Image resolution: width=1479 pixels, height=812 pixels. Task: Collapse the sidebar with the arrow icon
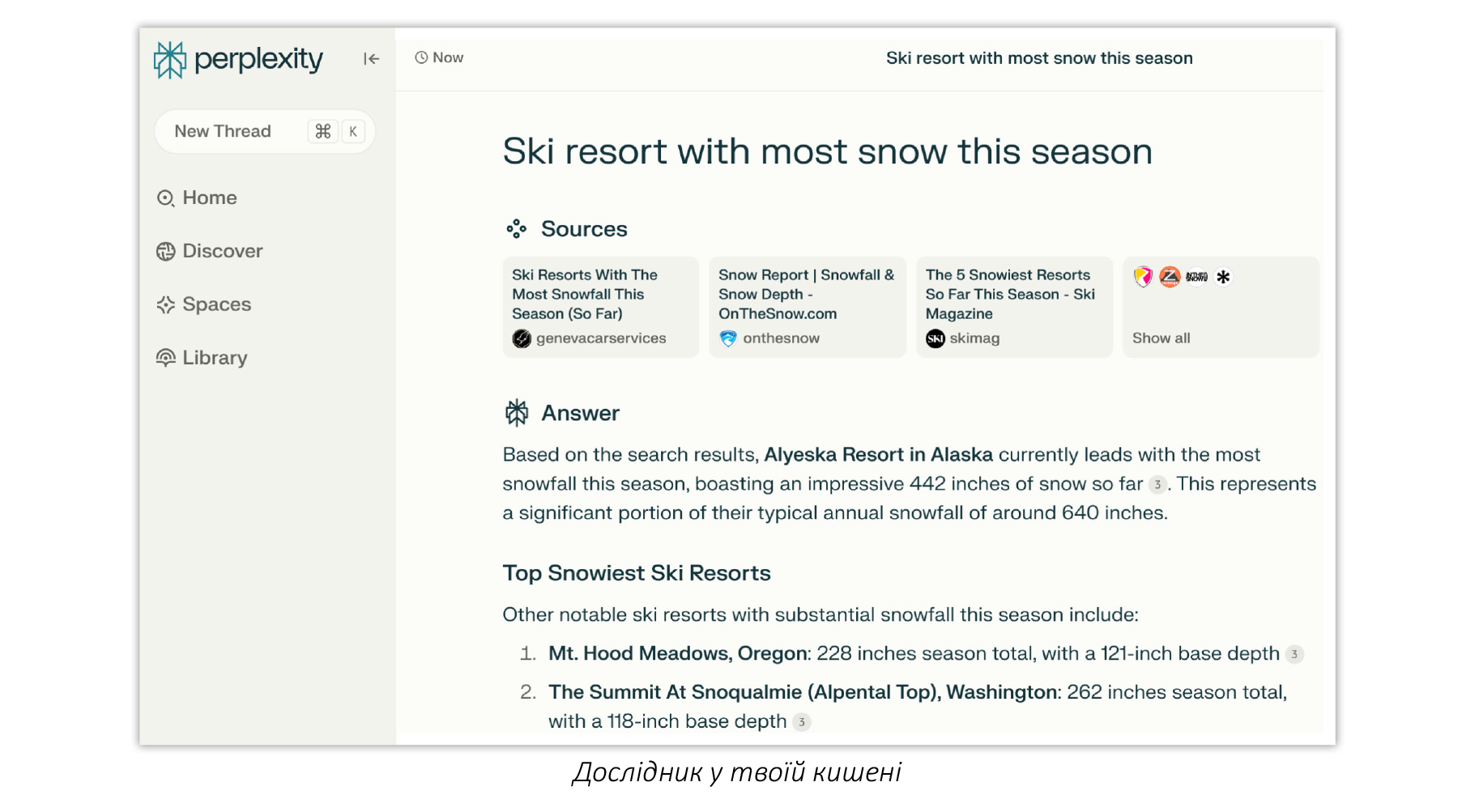[371, 58]
